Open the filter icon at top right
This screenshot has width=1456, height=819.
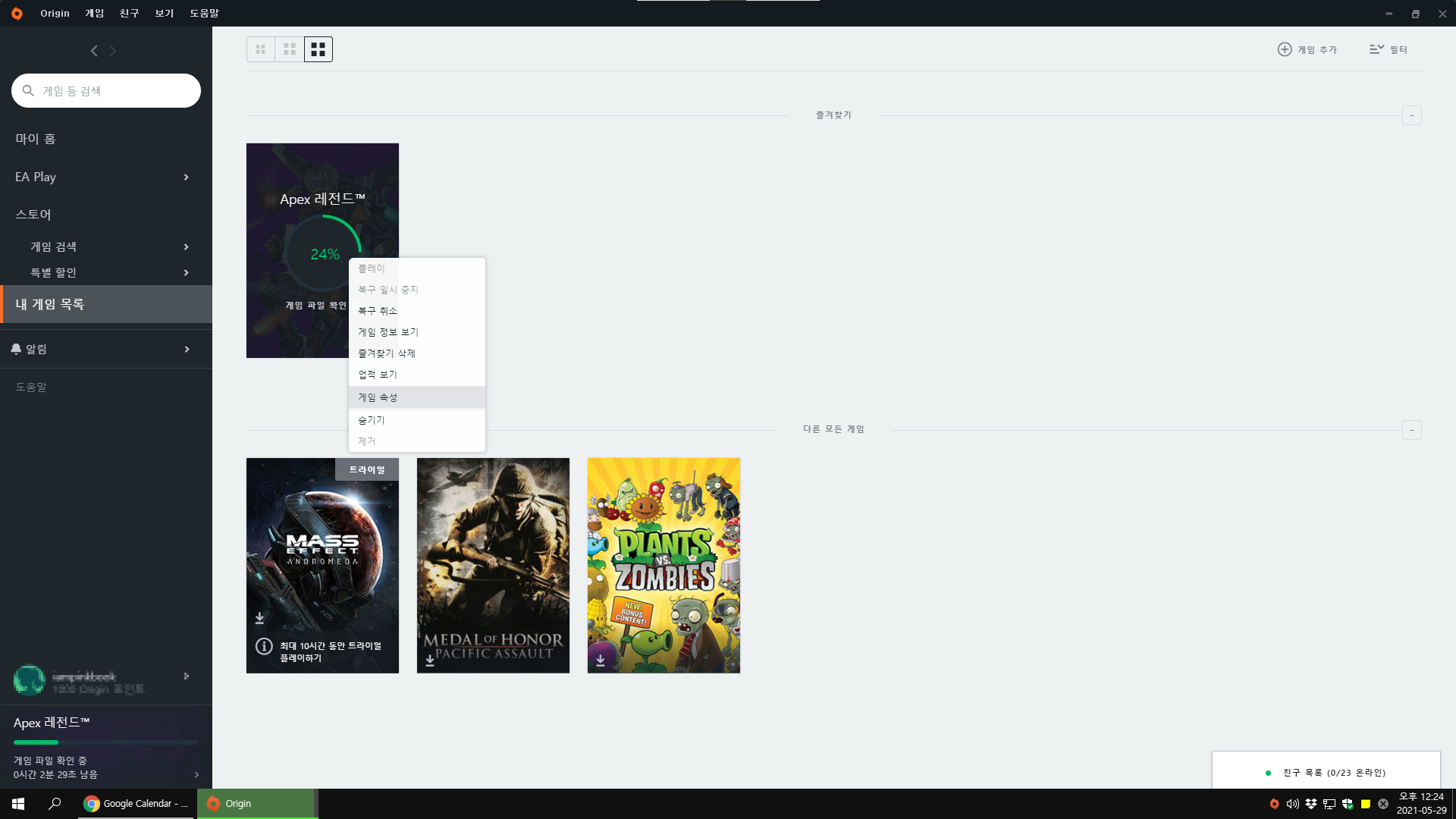[x=1376, y=49]
